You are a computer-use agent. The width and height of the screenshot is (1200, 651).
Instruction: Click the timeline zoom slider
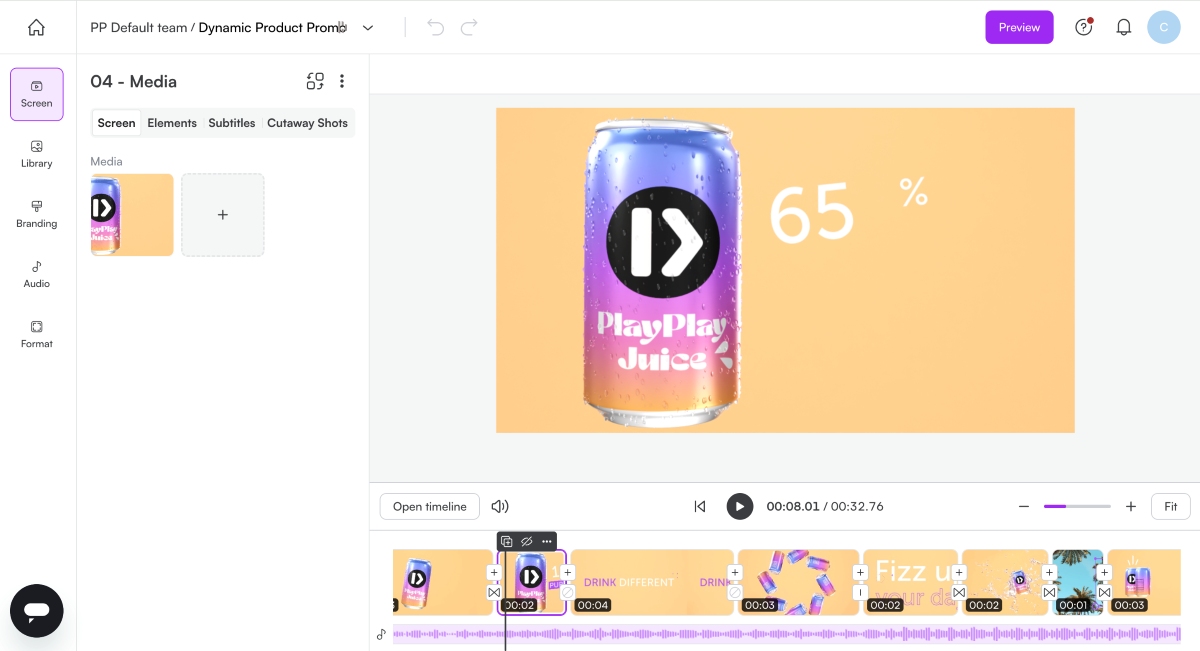click(x=1077, y=506)
